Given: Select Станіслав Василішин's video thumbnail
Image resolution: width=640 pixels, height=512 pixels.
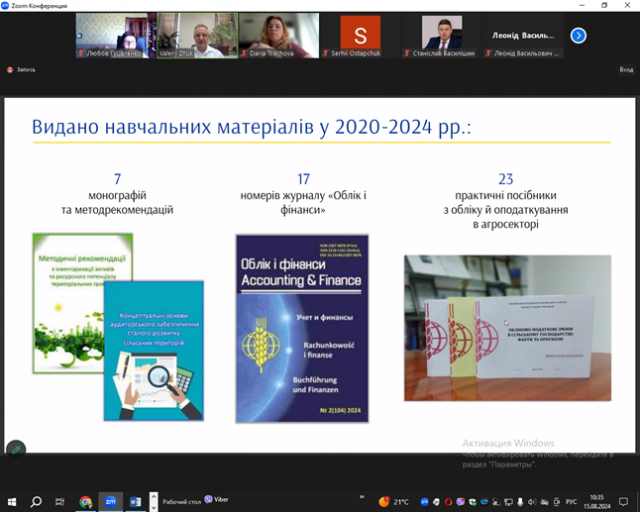Looking at the screenshot, I should click(x=442, y=35).
